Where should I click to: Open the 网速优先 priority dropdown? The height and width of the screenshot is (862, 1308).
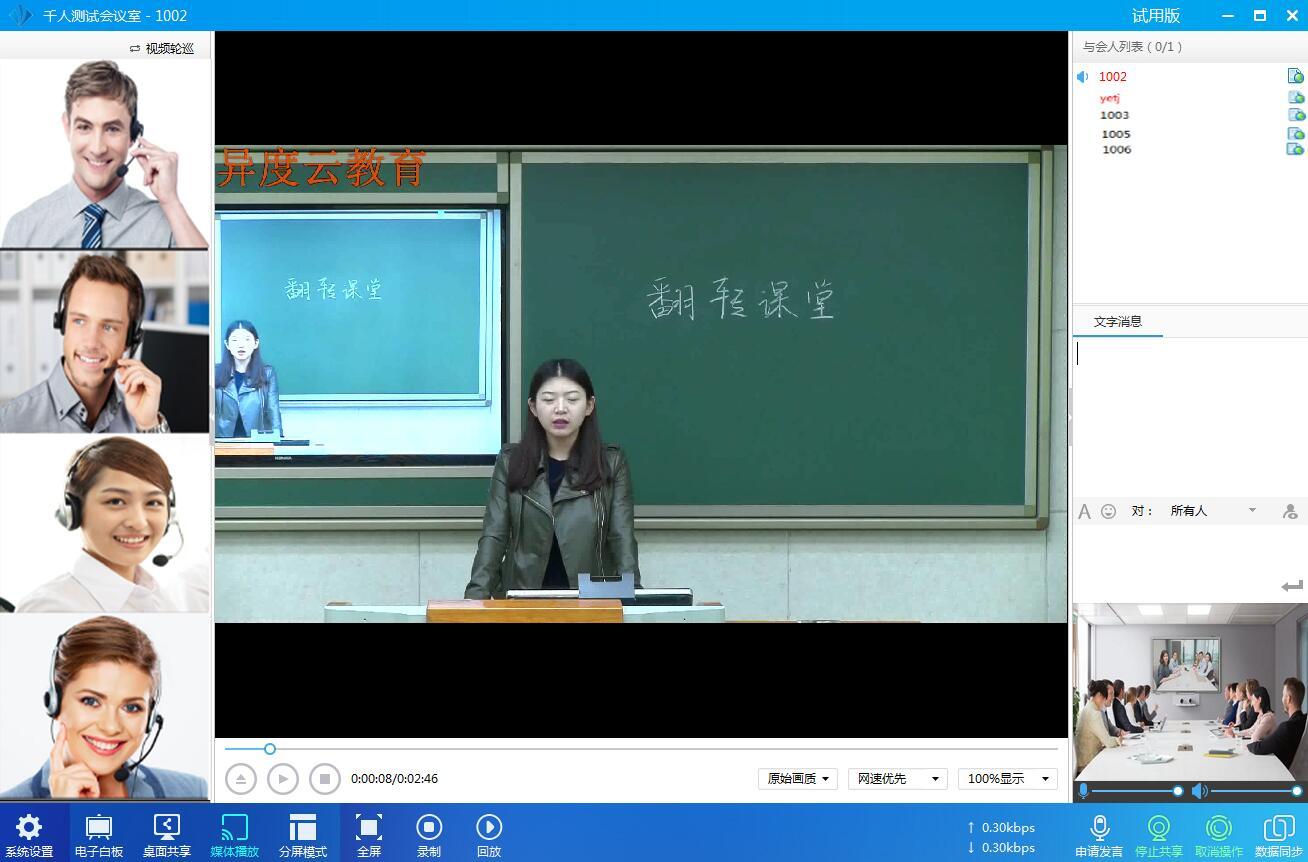click(897, 779)
